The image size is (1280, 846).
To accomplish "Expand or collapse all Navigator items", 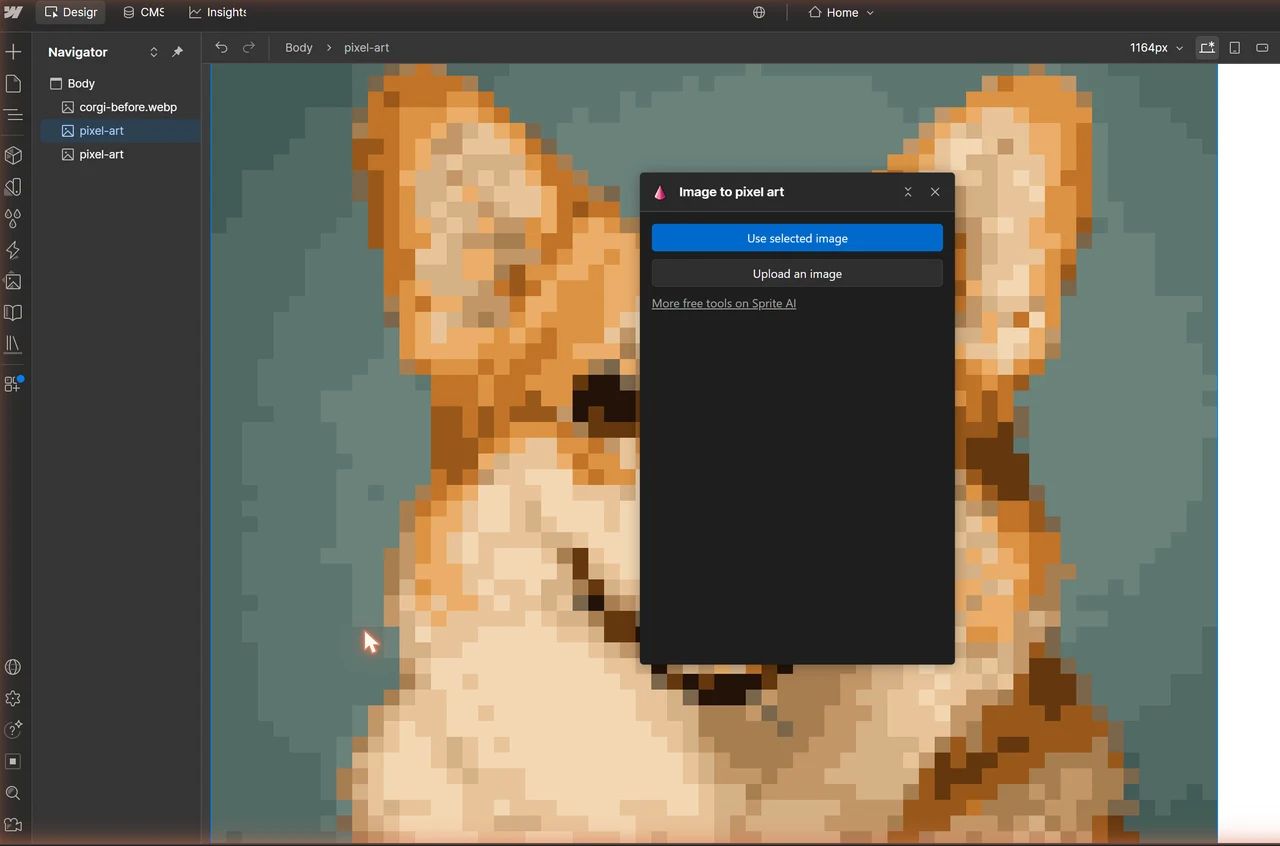I will (x=154, y=52).
